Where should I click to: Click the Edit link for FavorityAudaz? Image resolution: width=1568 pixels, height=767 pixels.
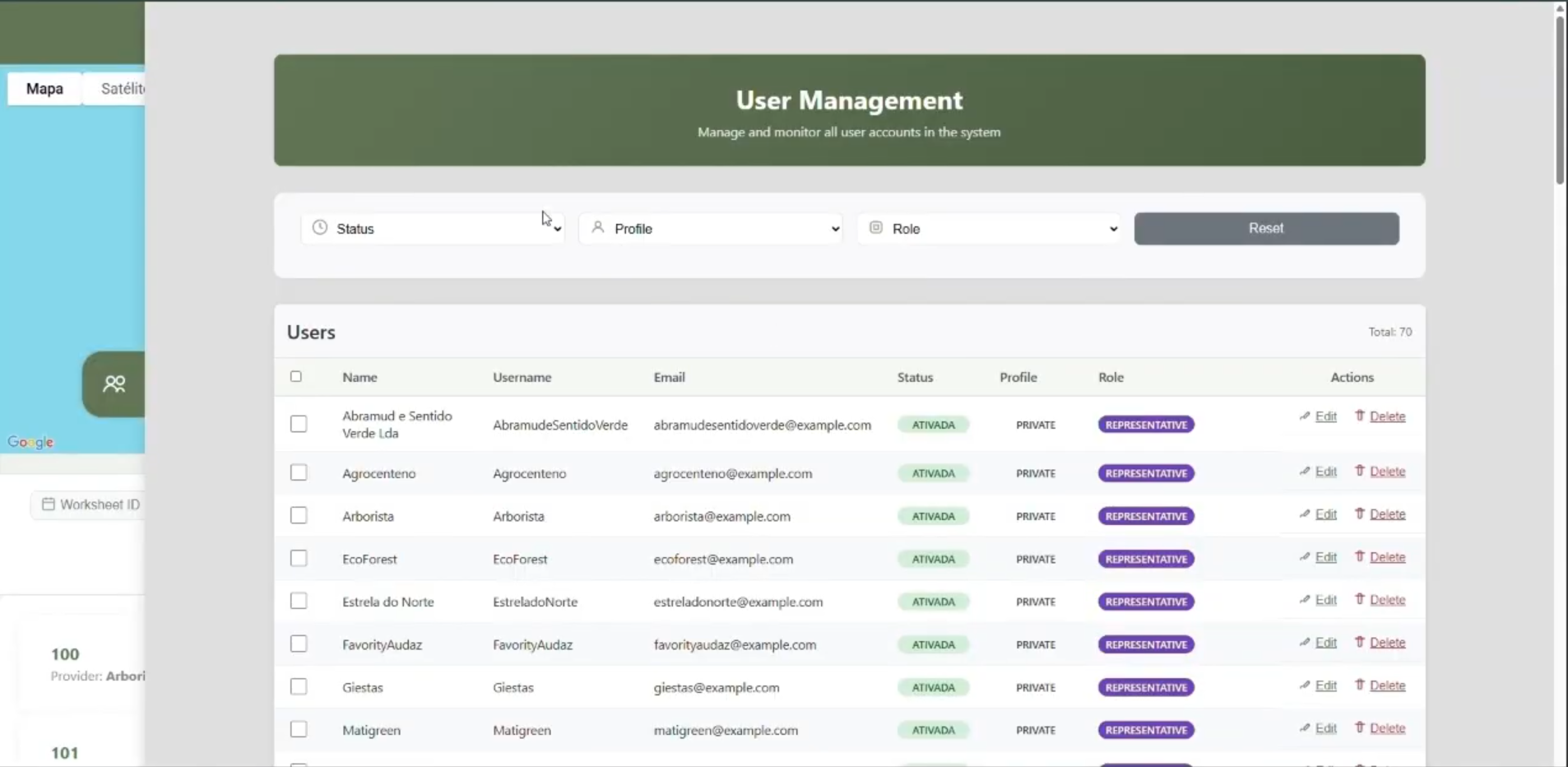[1325, 642]
